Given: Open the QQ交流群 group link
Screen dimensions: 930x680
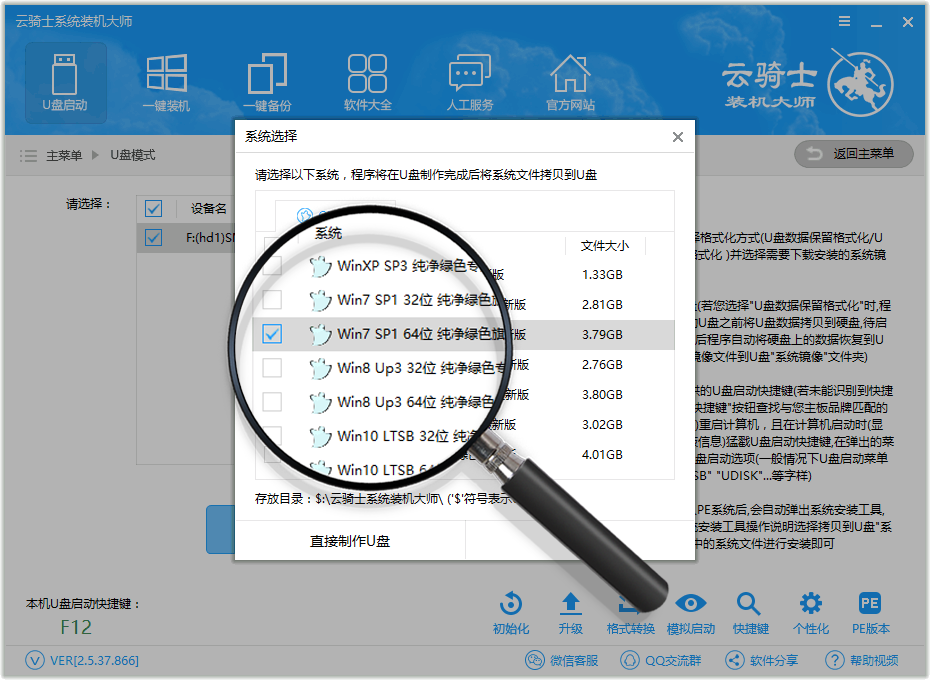Looking at the screenshot, I should pos(661,660).
